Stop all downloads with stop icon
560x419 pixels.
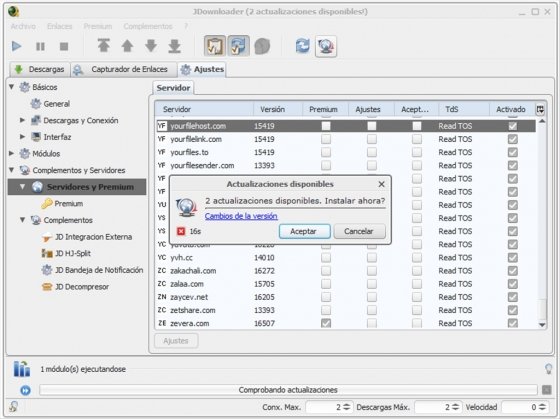click(64, 46)
